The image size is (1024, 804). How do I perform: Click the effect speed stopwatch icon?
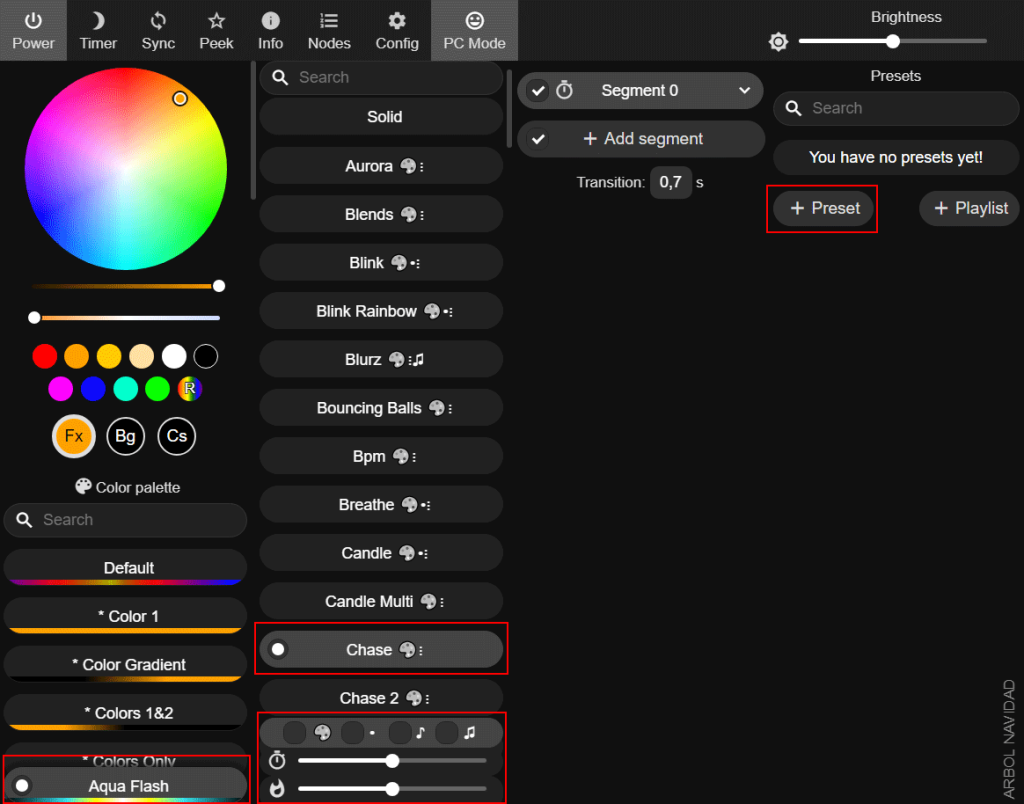click(278, 760)
